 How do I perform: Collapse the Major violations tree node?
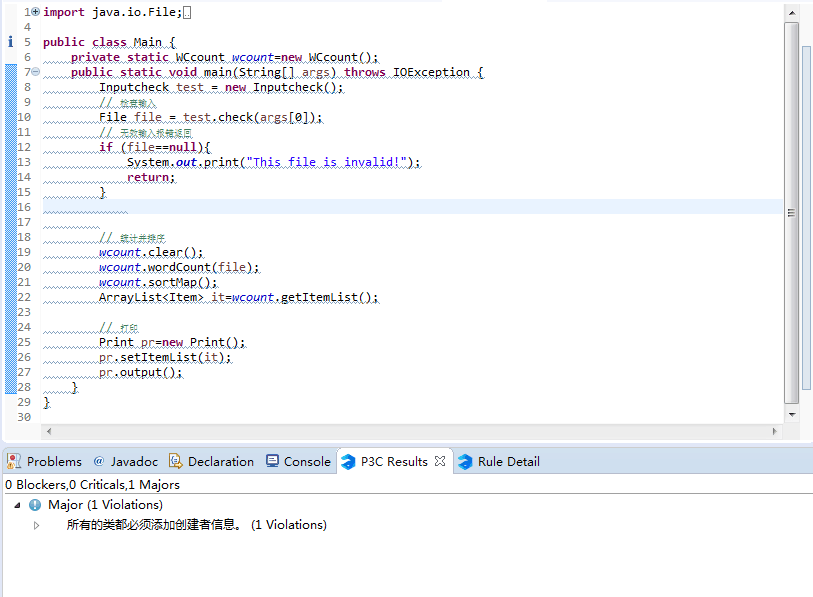17,505
